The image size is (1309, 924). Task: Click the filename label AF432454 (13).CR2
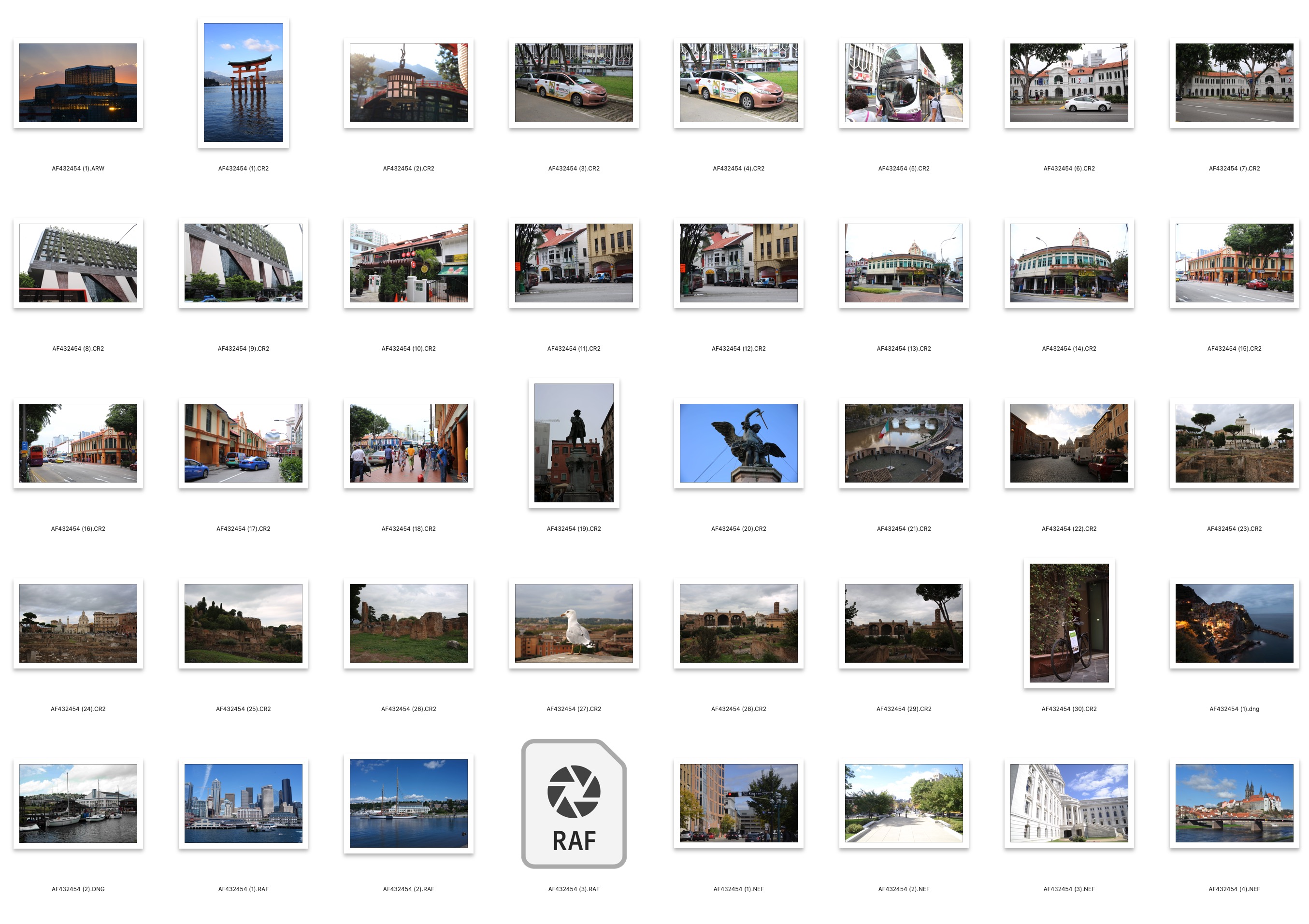(x=904, y=348)
